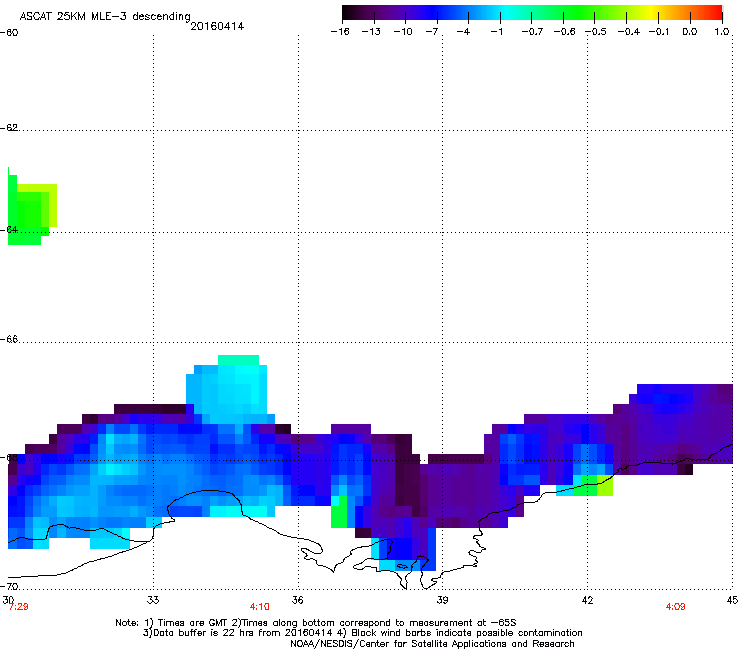Screen dimensions: 740x650
Task: Click the -70 latitude axis label
Action: point(9,586)
